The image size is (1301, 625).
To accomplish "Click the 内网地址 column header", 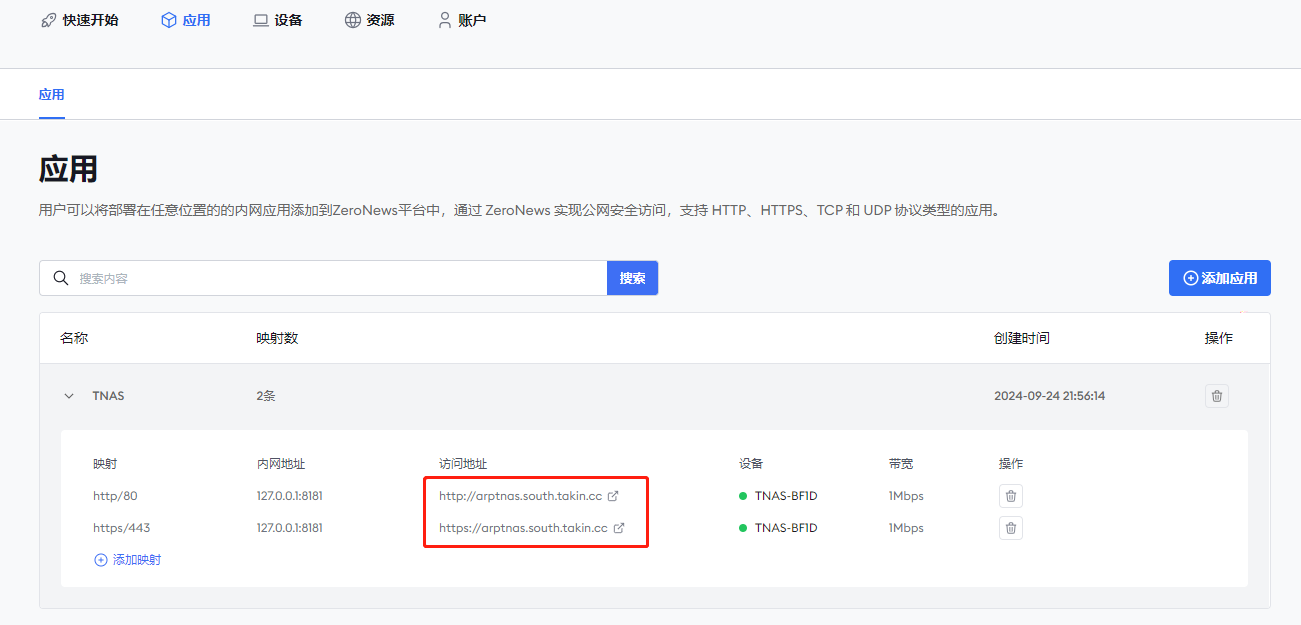I will tap(281, 464).
